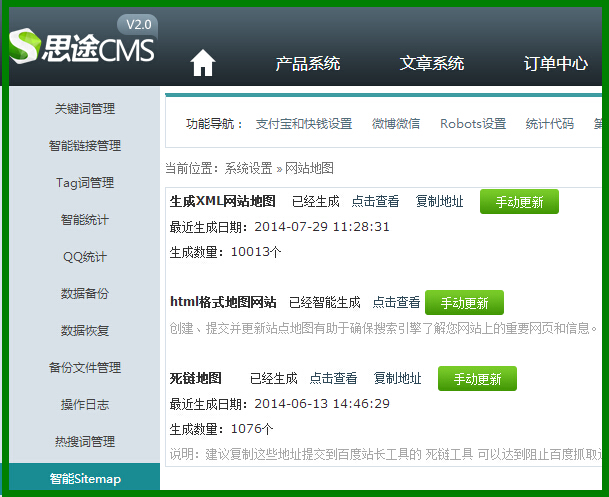Open 数据备份 in the sidebar

point(84,293)
